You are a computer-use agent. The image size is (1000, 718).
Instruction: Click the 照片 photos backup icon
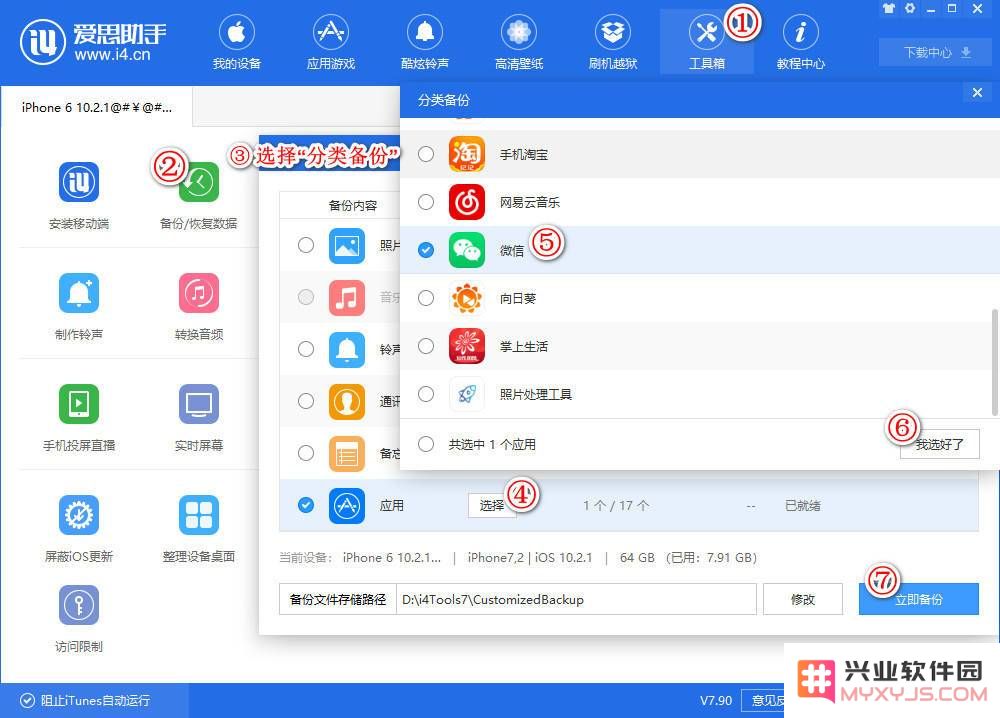346,245
